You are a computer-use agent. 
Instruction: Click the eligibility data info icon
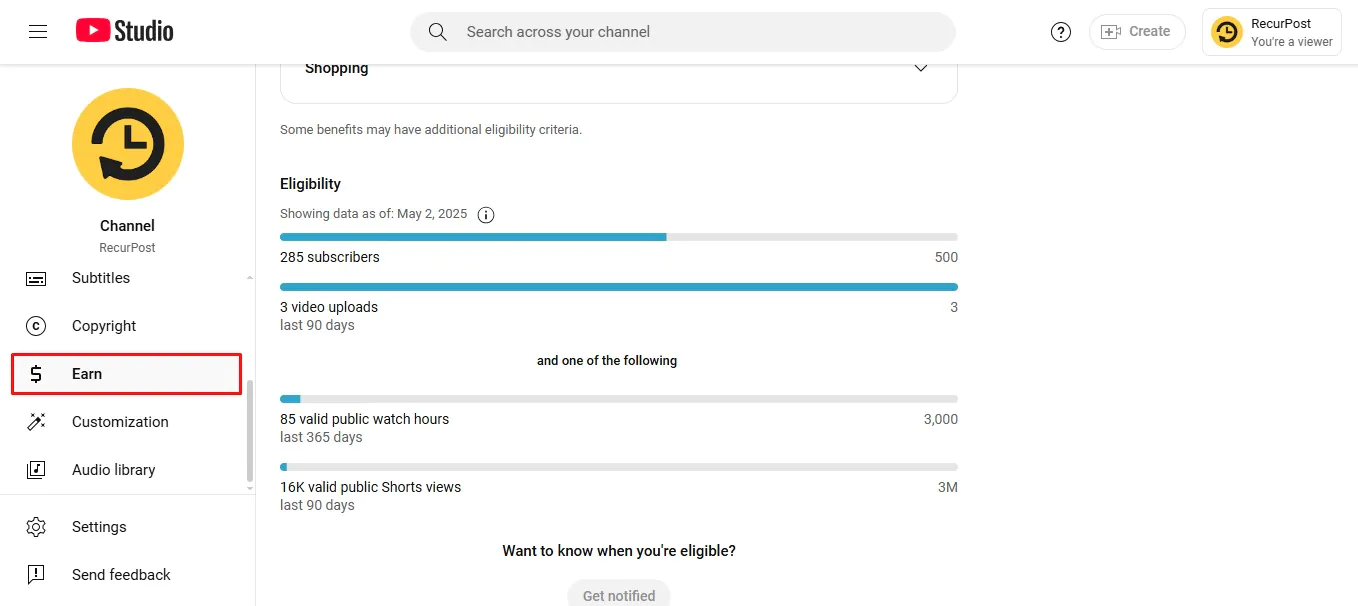486,214
